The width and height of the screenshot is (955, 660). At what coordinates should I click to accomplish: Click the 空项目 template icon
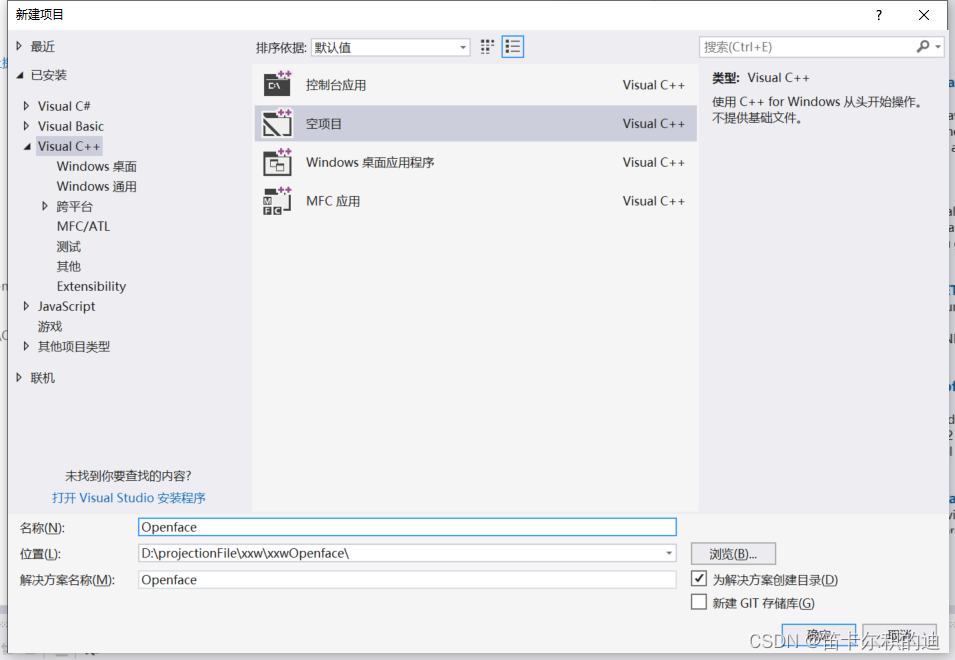click(277, 124)
